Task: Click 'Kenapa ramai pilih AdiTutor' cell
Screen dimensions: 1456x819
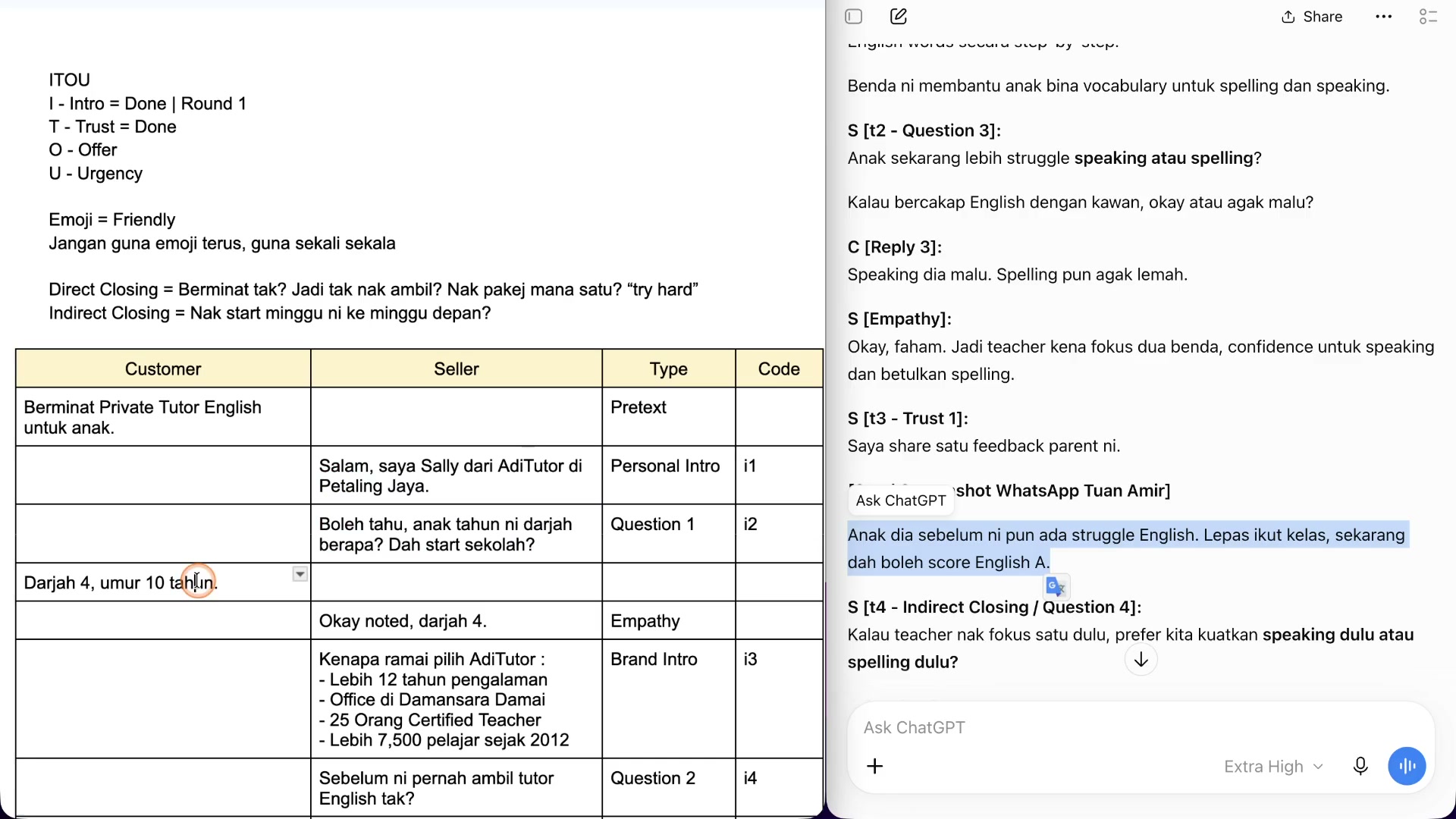Action: pos(457,699)
